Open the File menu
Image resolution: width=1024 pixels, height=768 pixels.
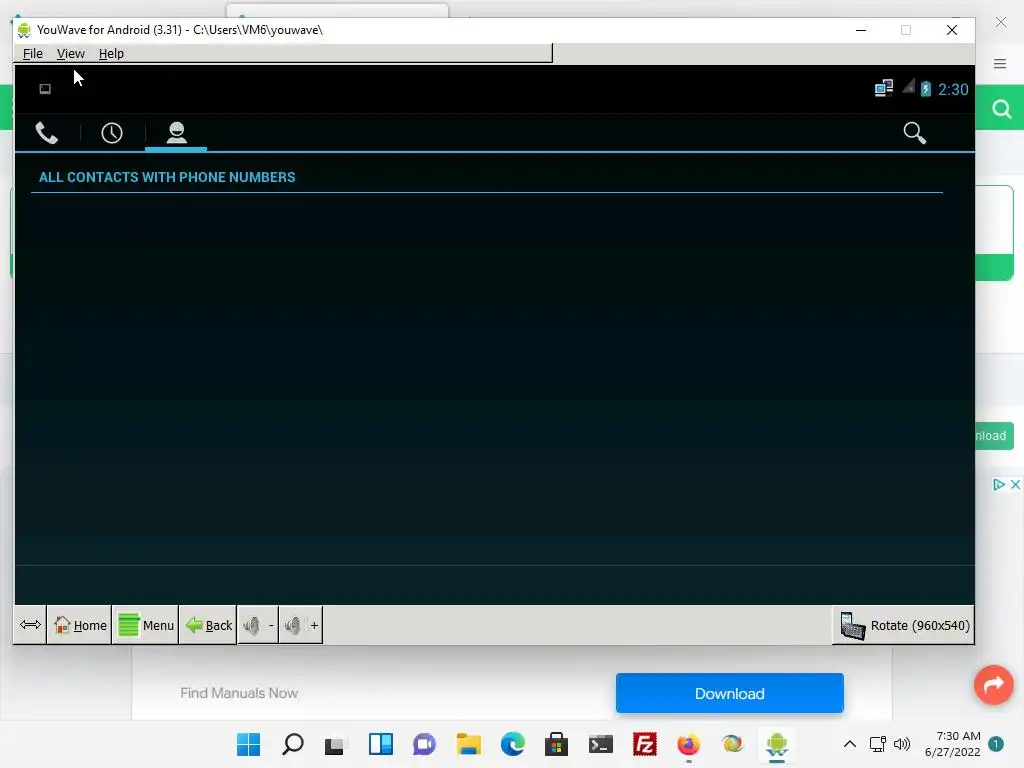point(33,54)
